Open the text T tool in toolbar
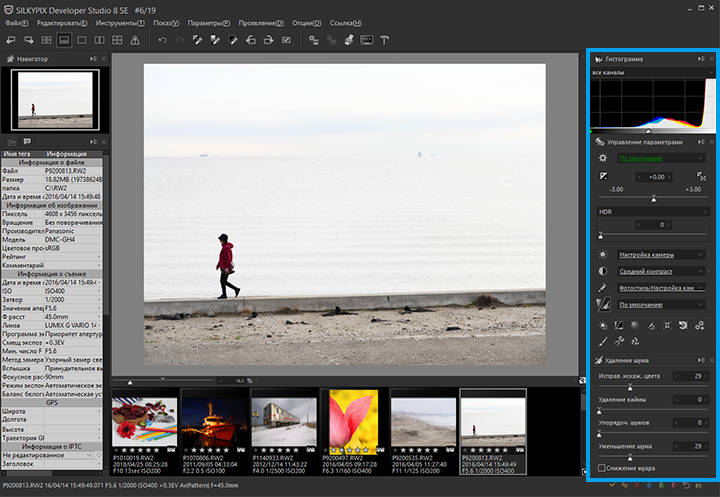This screenshot has height=497, width=720. (x=384, y=40)
